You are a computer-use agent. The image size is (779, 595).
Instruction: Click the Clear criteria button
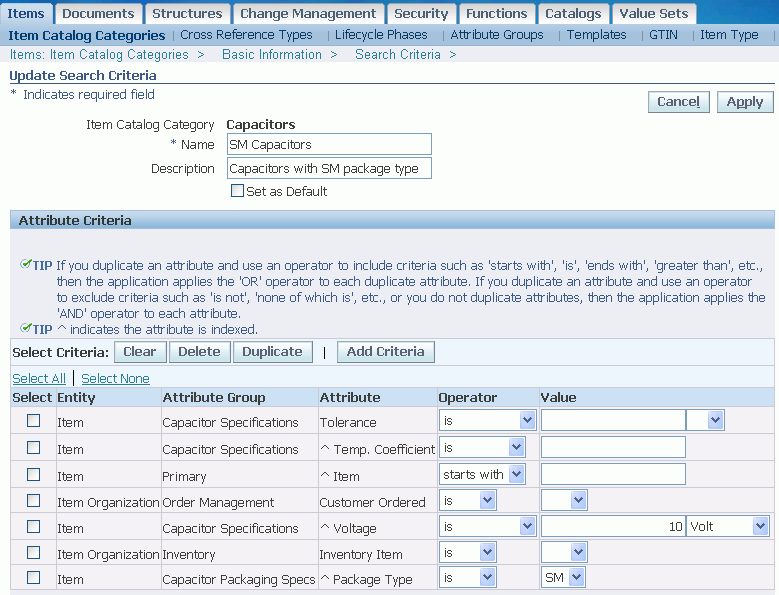click(x=140, y=352)
